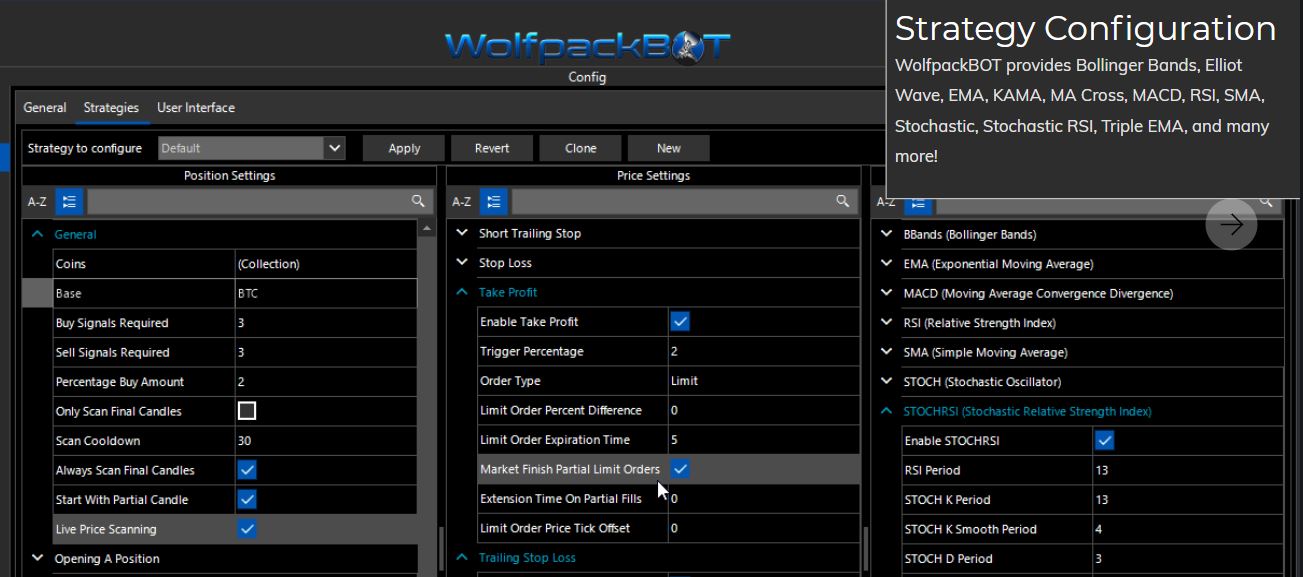Click A-Z sort in Position Settings
Screen dimensions: 1303x577
37,202
